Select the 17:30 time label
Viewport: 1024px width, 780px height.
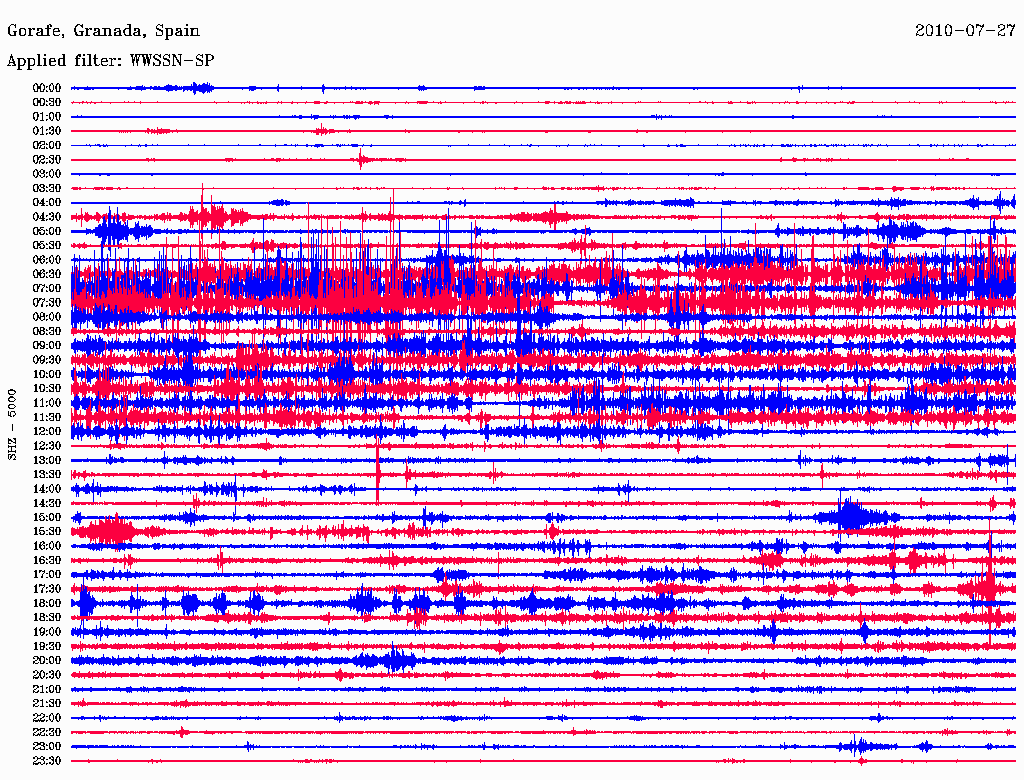(x=46, y=589)
